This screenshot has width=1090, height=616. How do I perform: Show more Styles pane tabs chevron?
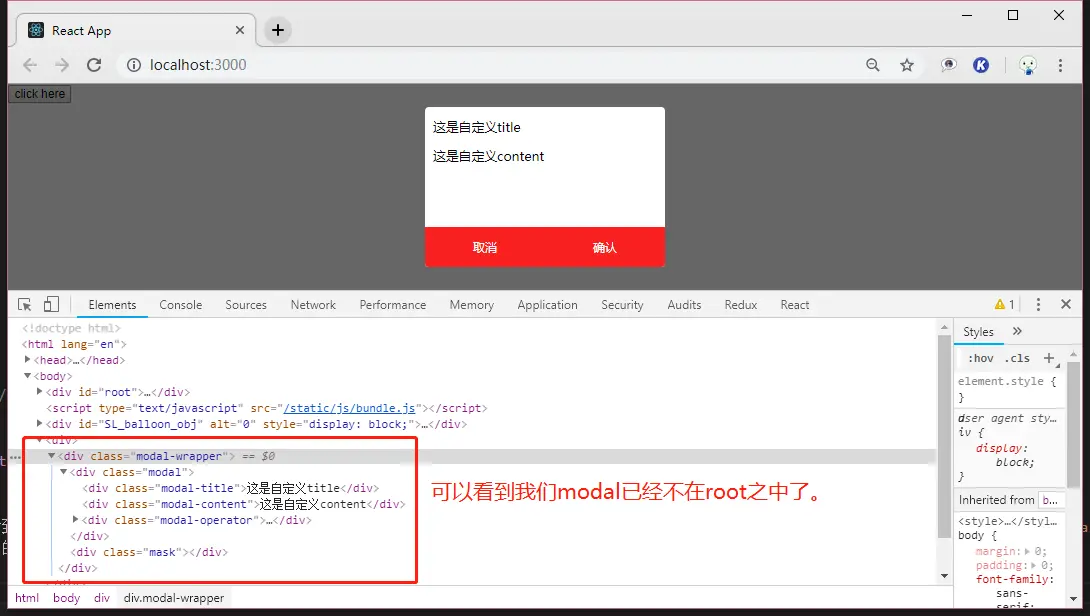[x=1017, y=332]
